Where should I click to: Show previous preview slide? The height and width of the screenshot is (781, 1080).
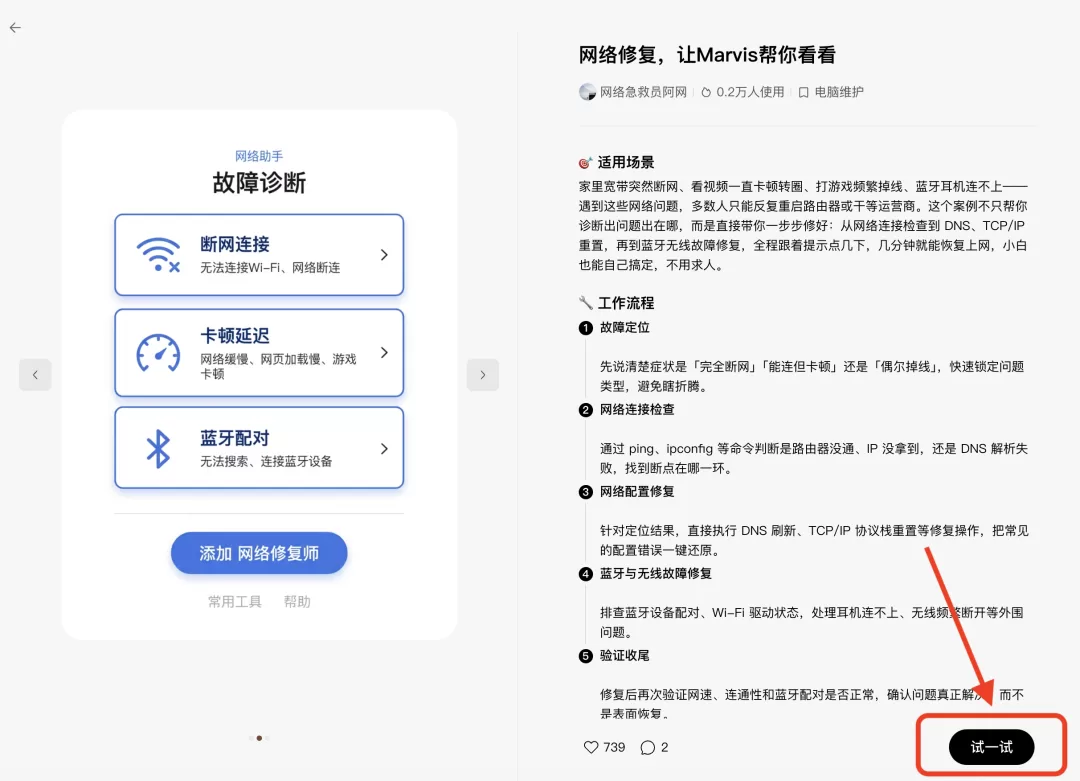click(x=35, y=375)
